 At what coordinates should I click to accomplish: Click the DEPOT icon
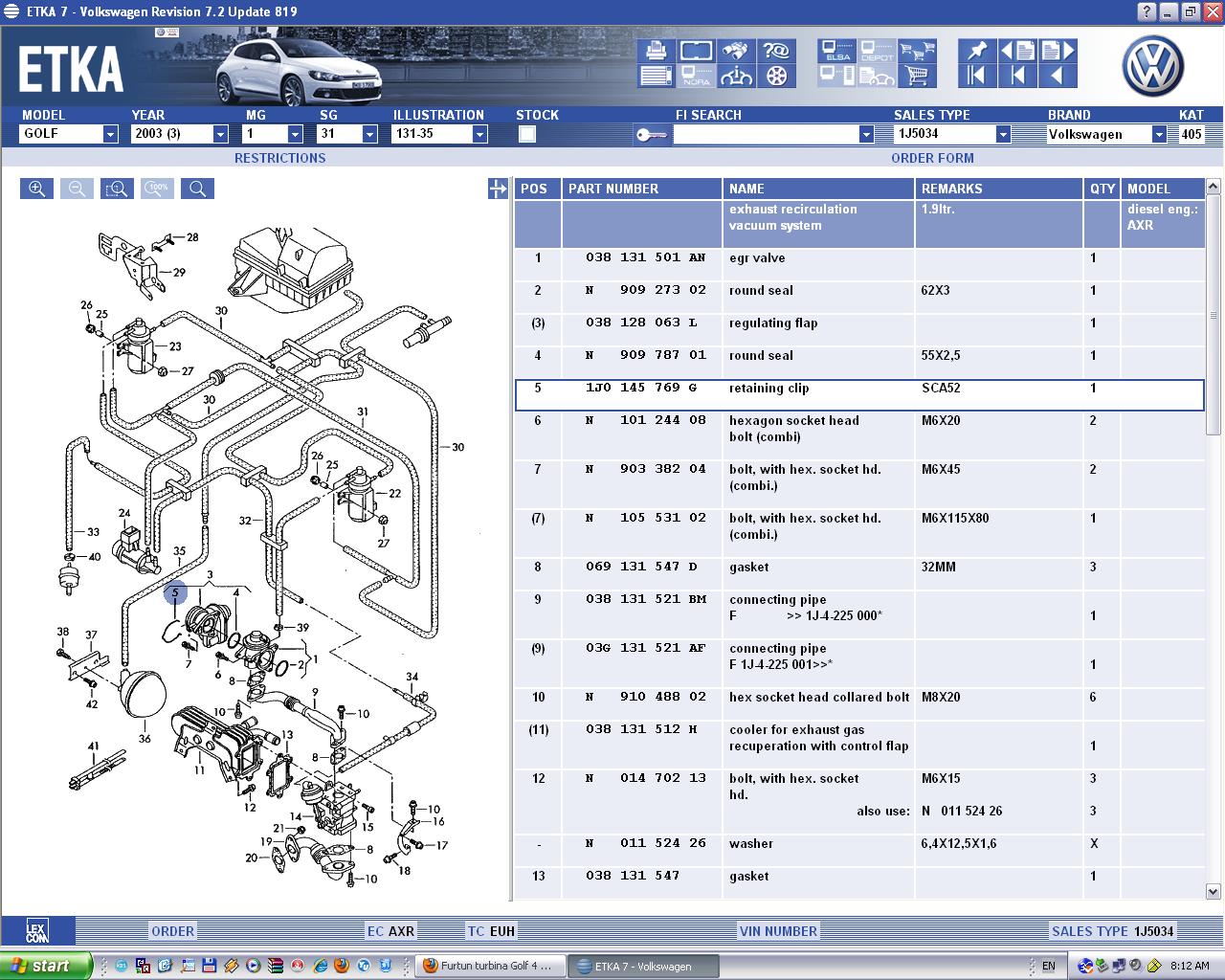pos(877,51)
